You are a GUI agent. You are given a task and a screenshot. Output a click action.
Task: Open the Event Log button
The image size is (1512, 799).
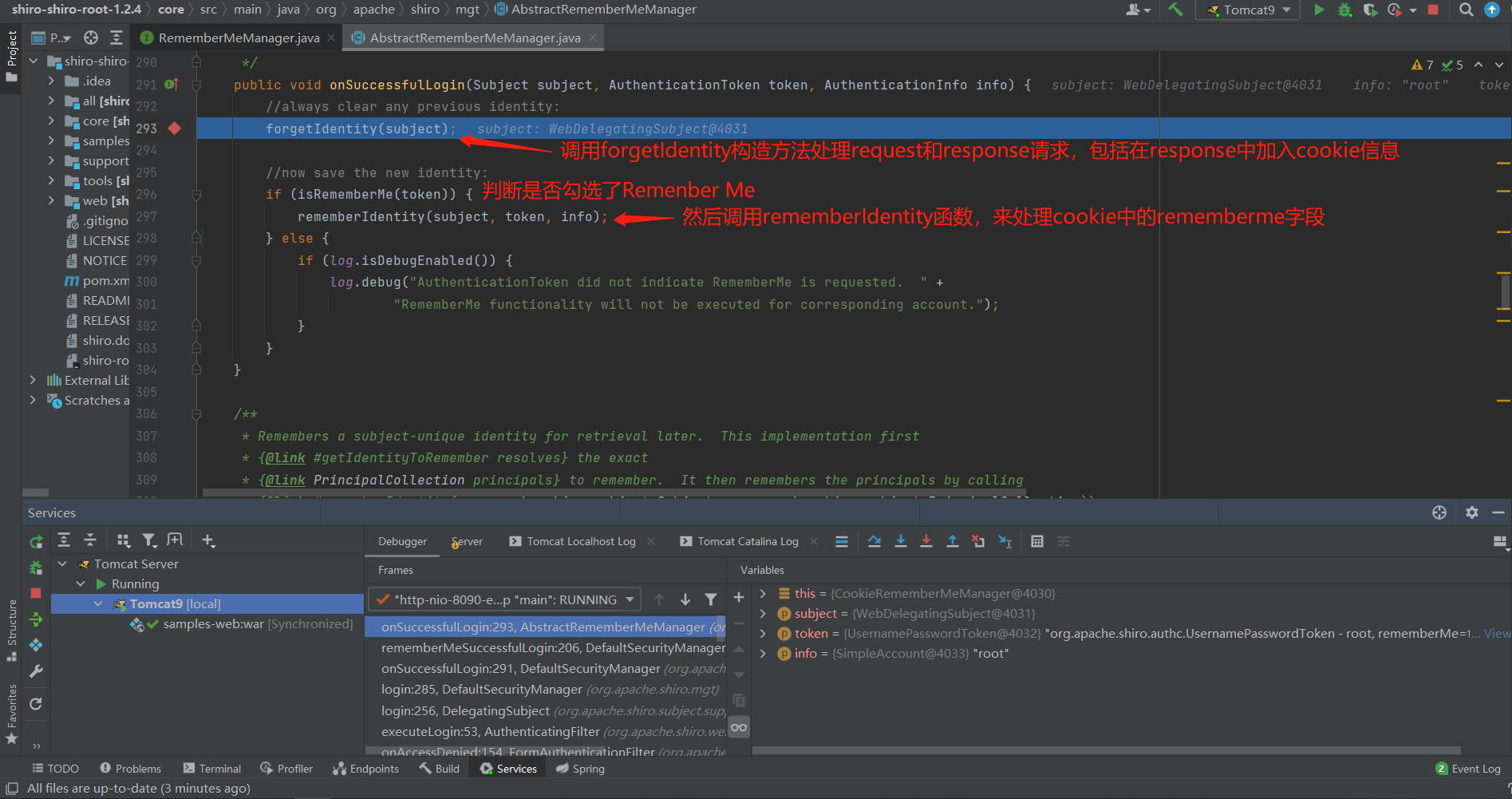click(x=1468, y=768)
